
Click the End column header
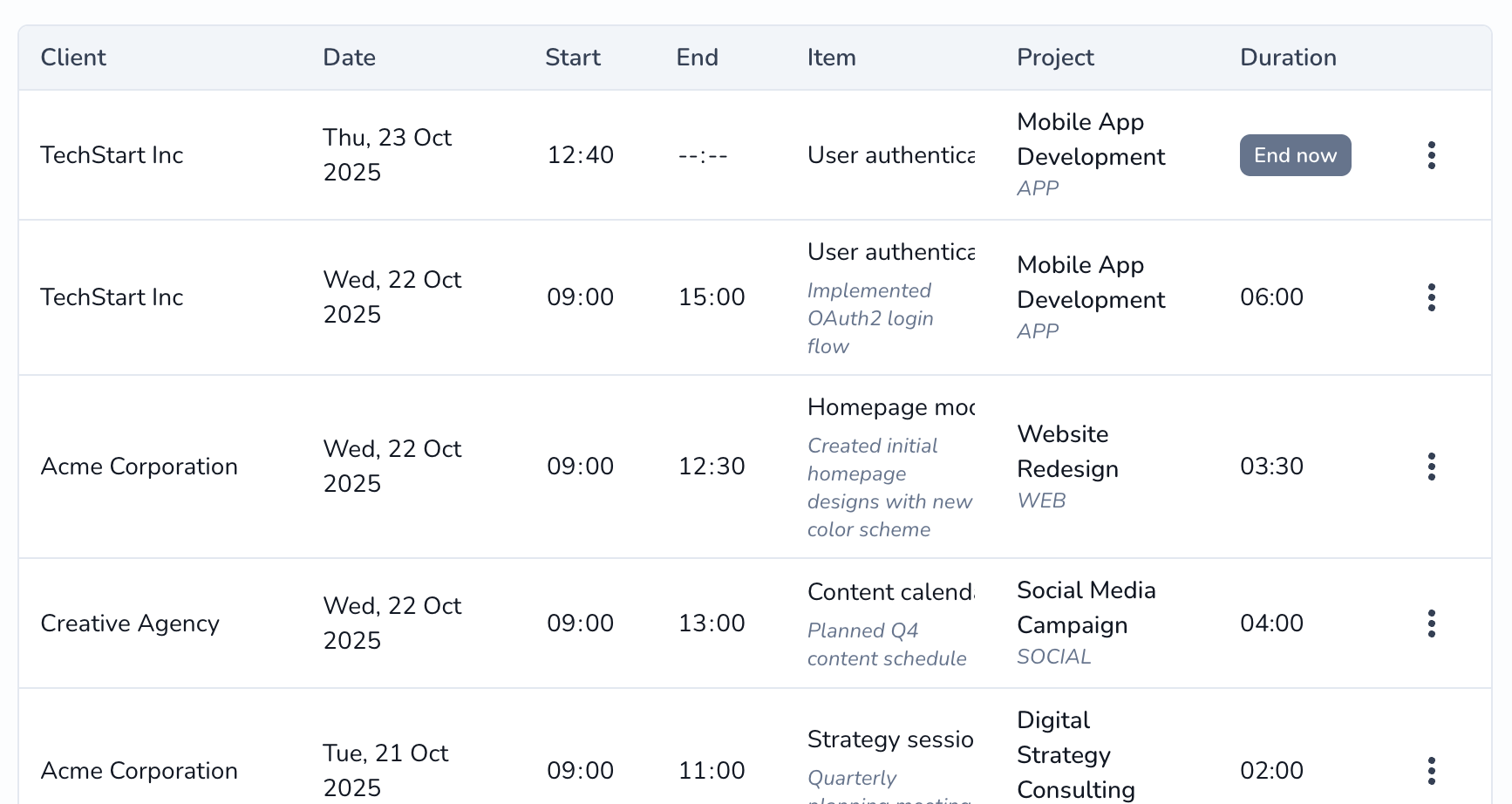click(x=696, y=57)
